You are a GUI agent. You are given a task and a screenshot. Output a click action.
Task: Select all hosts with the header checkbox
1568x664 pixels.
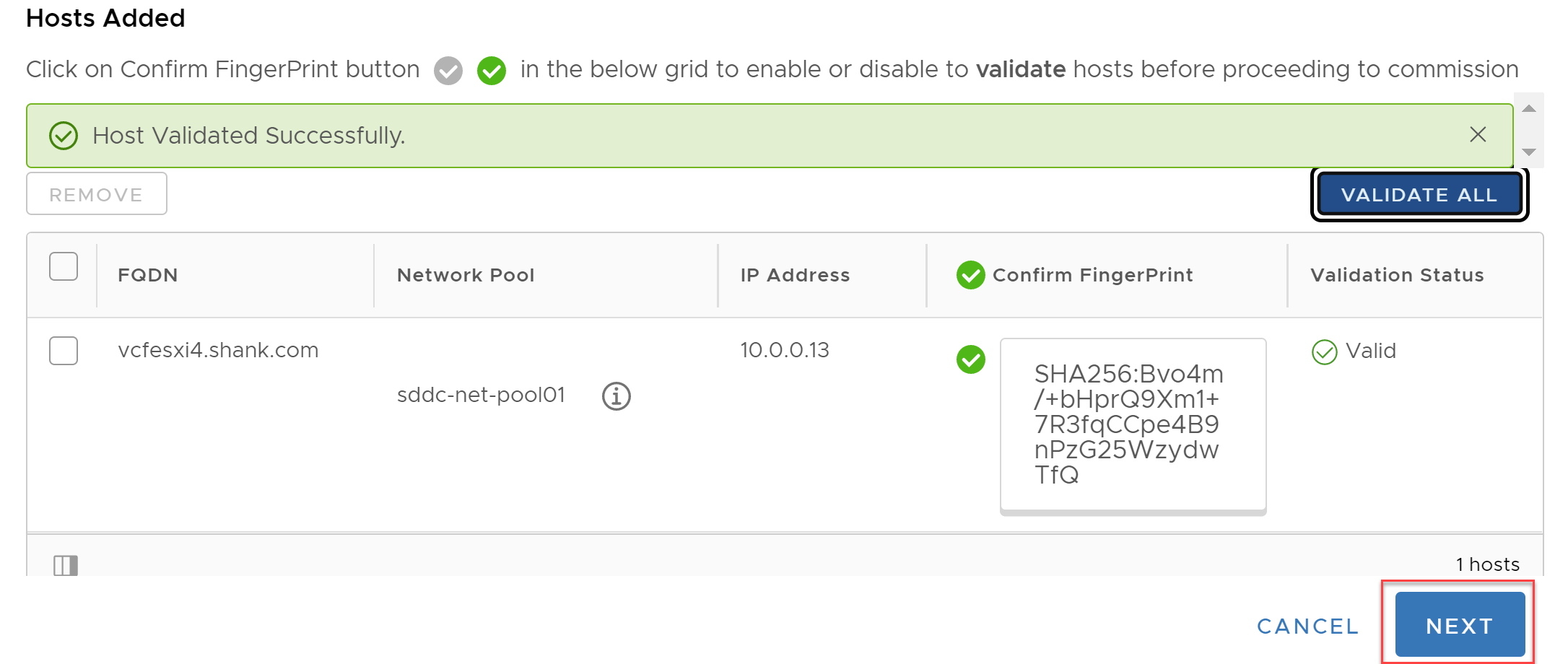coord(64,266)
